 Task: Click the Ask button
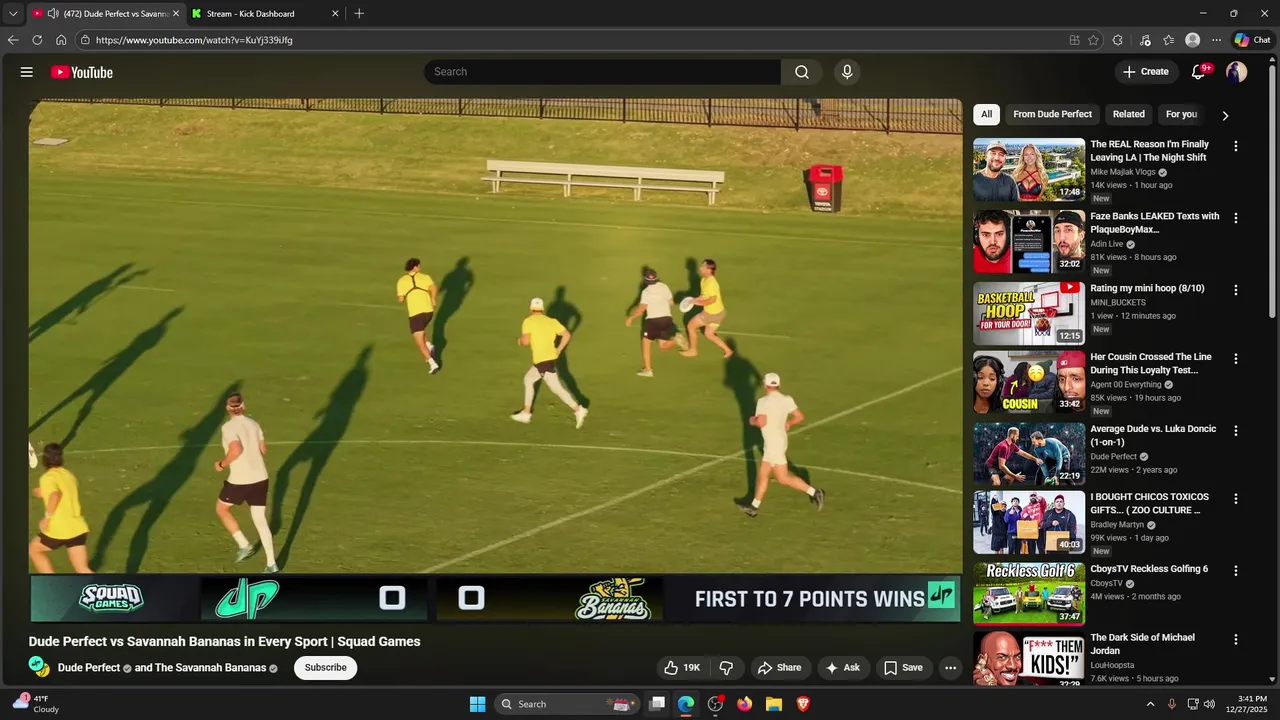(842, 668)
